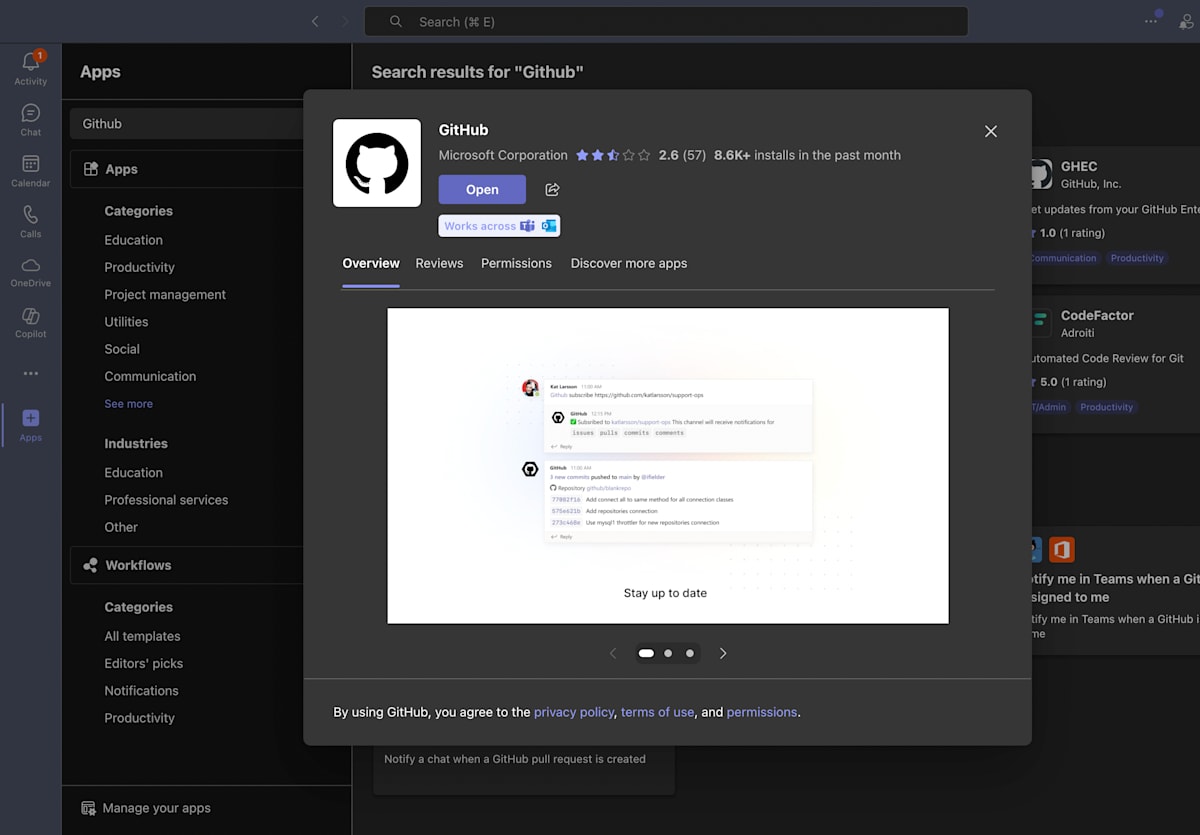The width and height of the screenshot is (1200, 835).
Task: Open OneDrive from the sidebar
Action: [30, 271]
